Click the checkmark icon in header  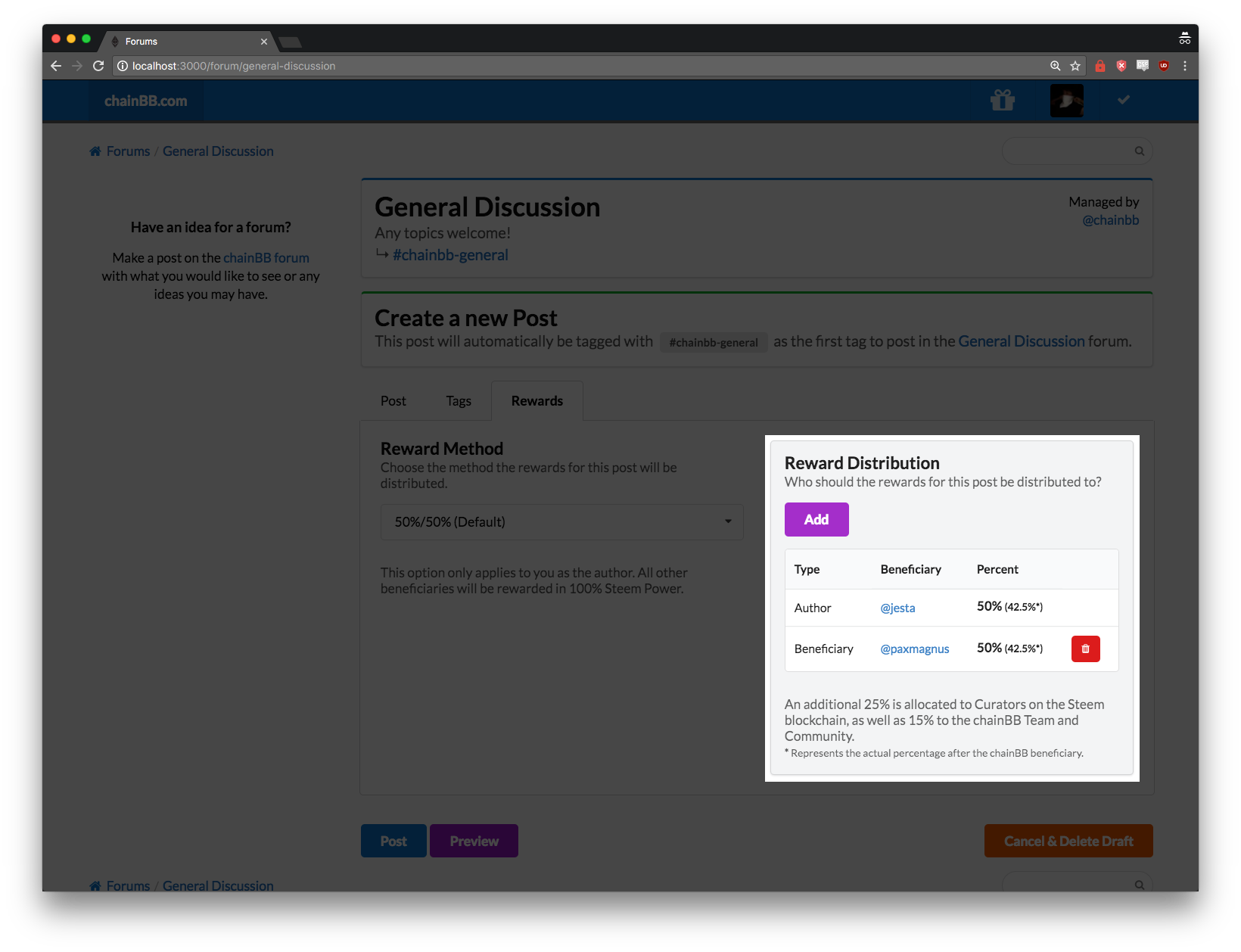pyautogui.click(x=1124, y=99)
